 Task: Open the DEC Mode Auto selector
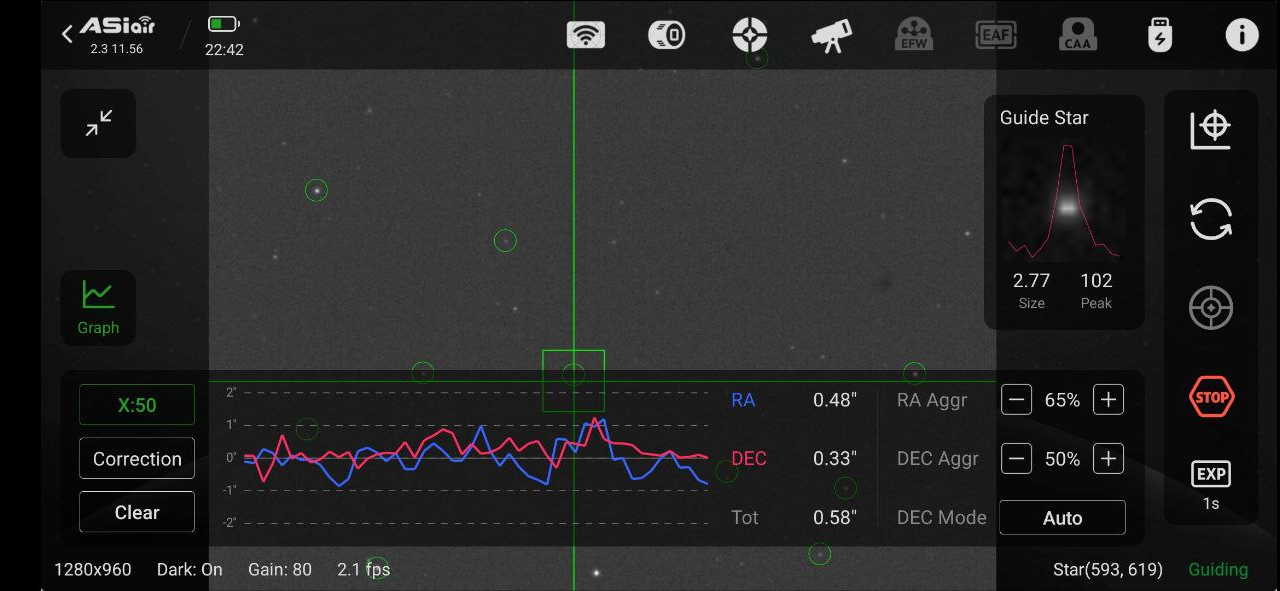[x=1062, y=518]
